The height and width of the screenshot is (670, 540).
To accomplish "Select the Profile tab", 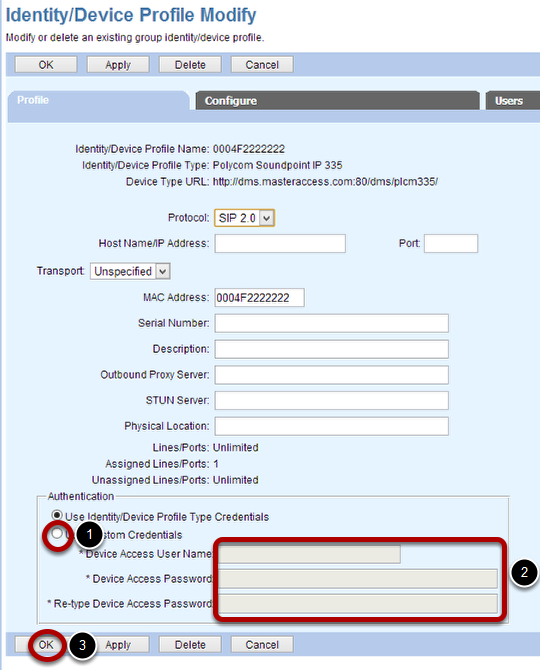I will (x=99, y=101).
